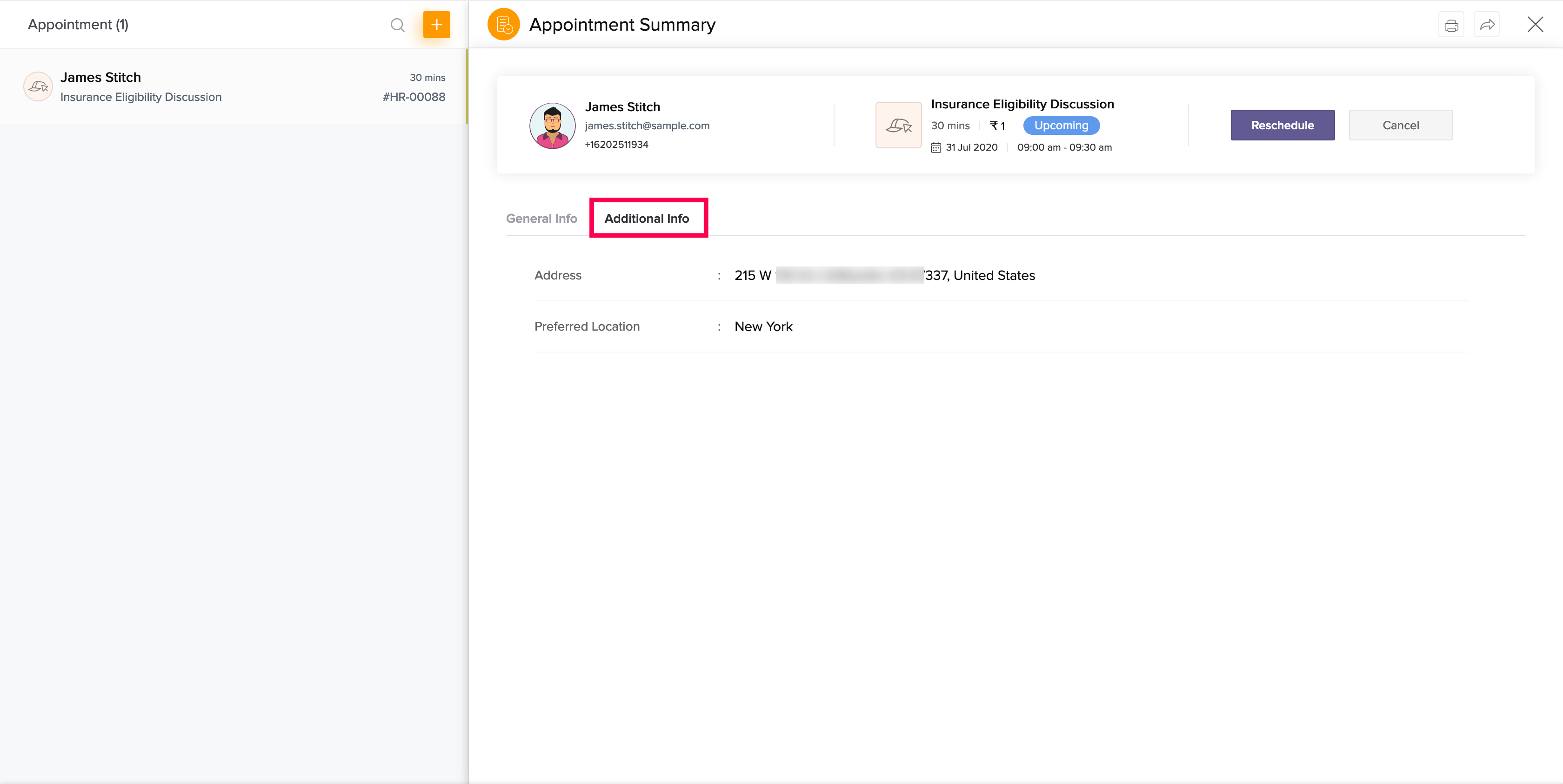Click the james.stitch@sample.com email address
1563x784 pixels.
[x=647, y=126]
